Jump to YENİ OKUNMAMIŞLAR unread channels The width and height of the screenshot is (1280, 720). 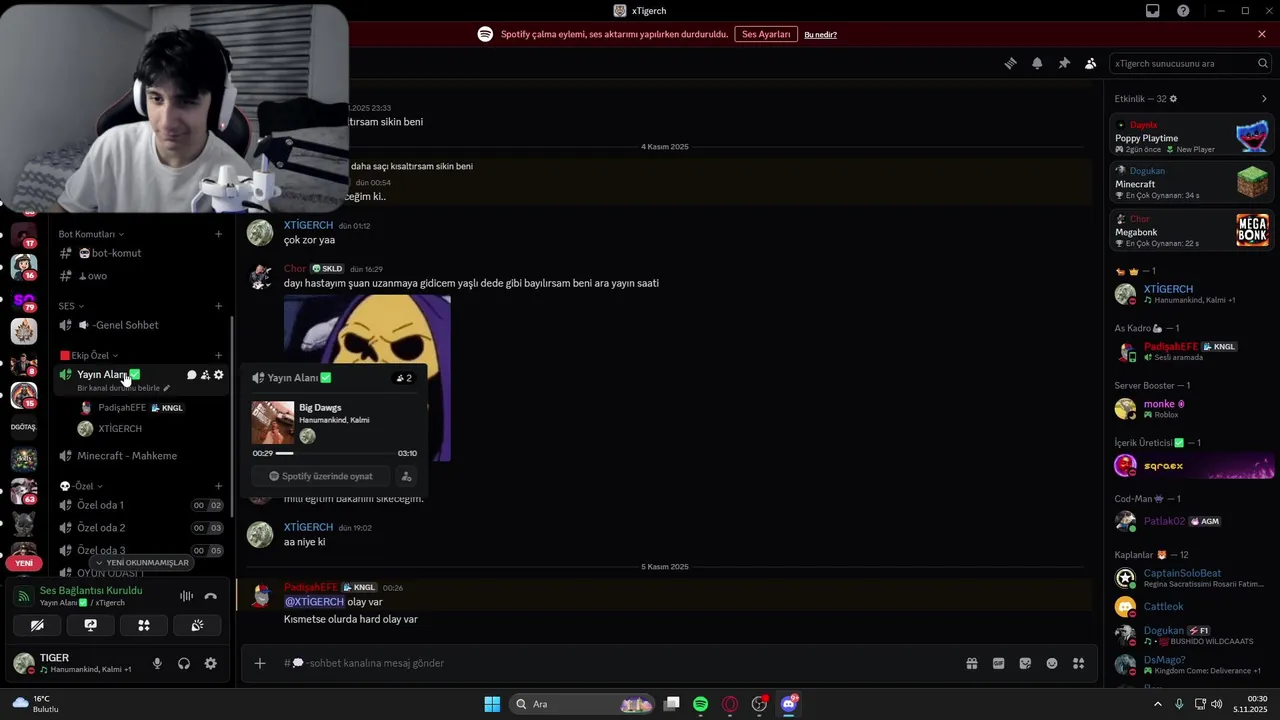pos(142,563)
